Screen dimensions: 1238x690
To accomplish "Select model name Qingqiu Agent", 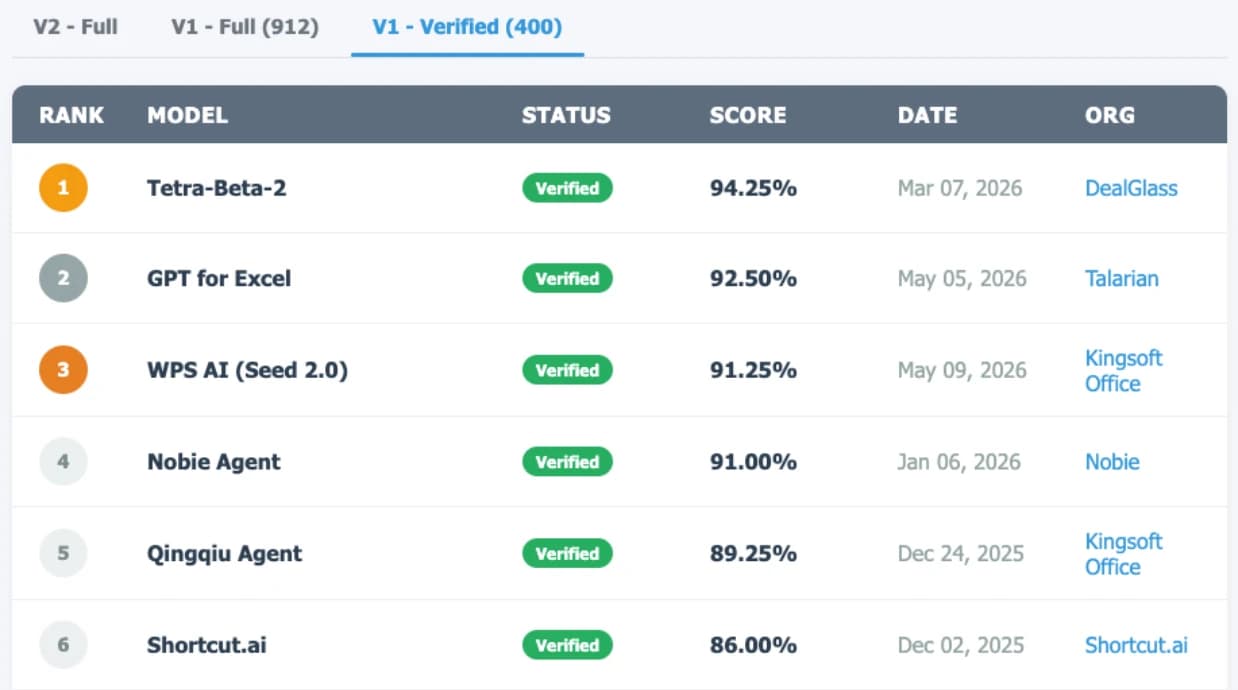I will pyautogui.click(x=224, y=553).
